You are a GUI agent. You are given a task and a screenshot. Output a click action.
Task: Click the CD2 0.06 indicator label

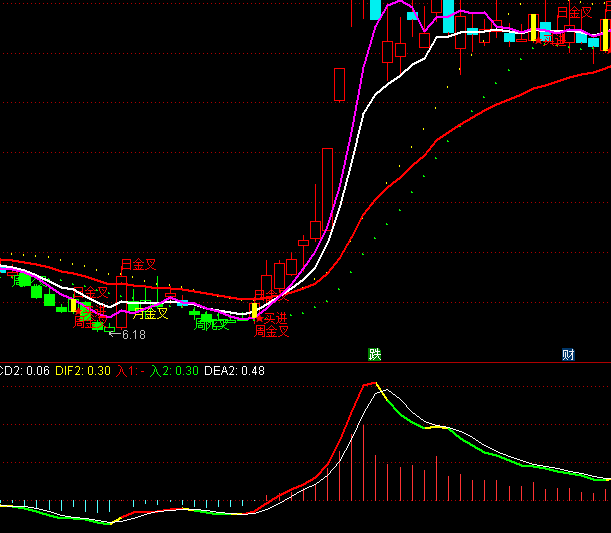[x=24, y=371]
